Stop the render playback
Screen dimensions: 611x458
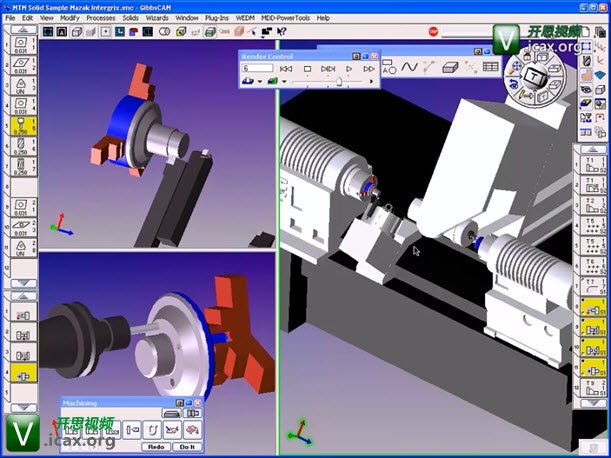point(307,69)
